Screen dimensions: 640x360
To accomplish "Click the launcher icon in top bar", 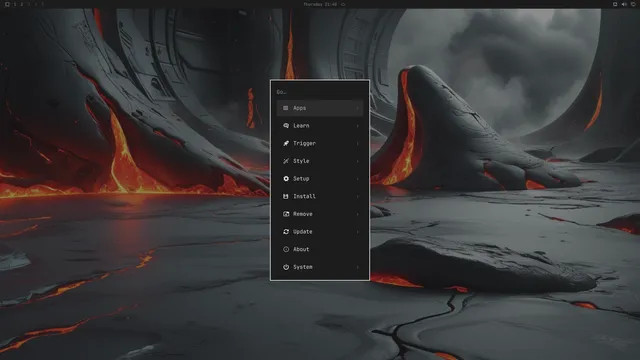I will (x=7, y=4).
